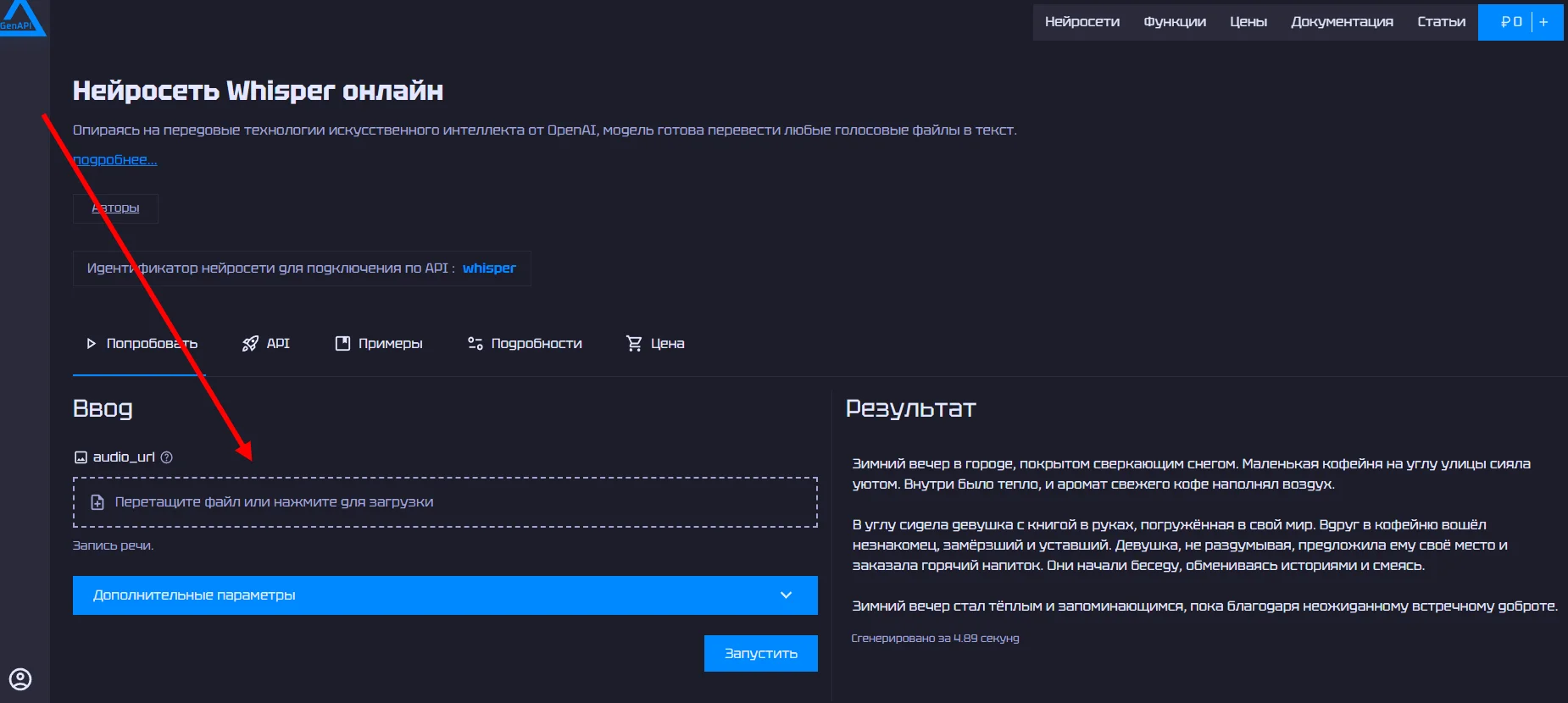Click the Идентификатор нейросети для подключения label
Image resolution: width=1568 pixels, height=703 pixels.
(x=271, y=268)
